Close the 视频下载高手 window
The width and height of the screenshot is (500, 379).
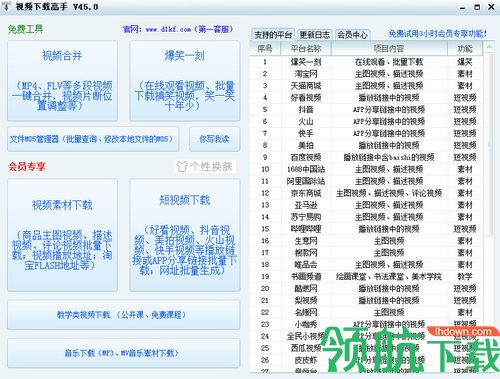491,7
